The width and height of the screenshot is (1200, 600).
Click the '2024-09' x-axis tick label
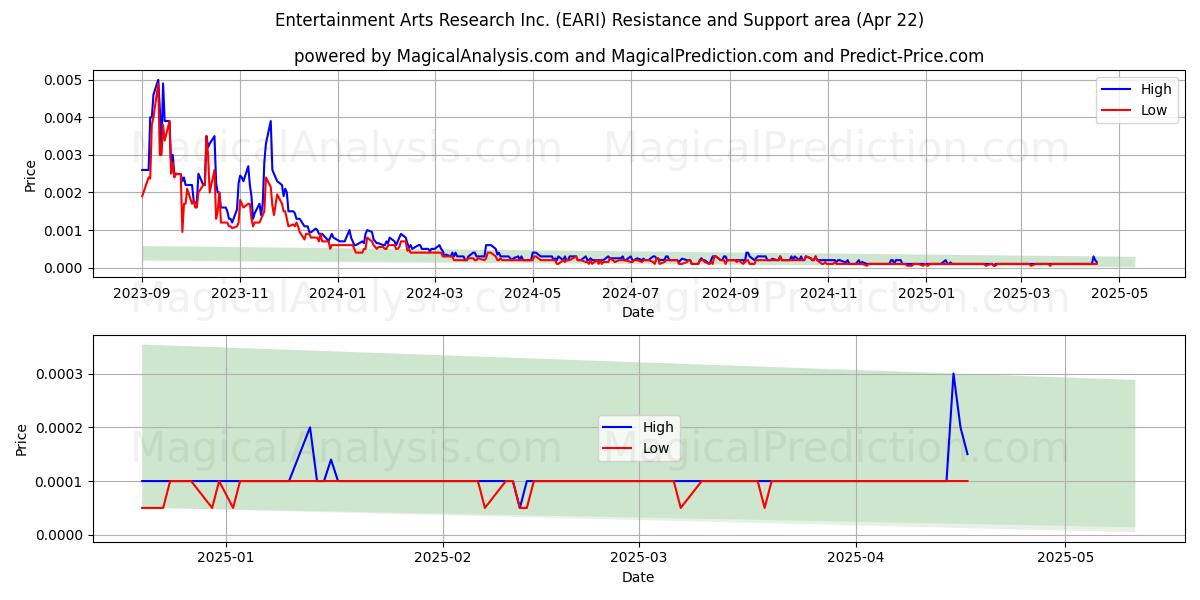point(731,293)
